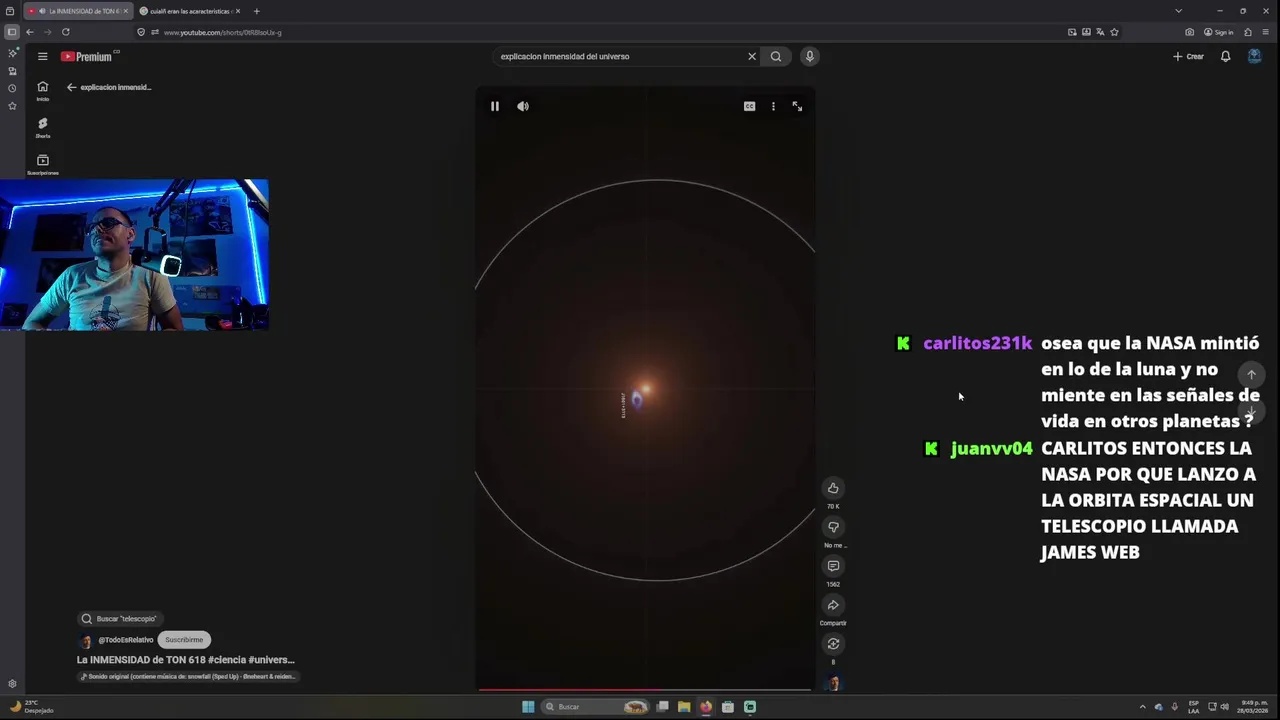Open Inicio in the YouTube sidebar
1280x720 pixels.
point(43,91)
